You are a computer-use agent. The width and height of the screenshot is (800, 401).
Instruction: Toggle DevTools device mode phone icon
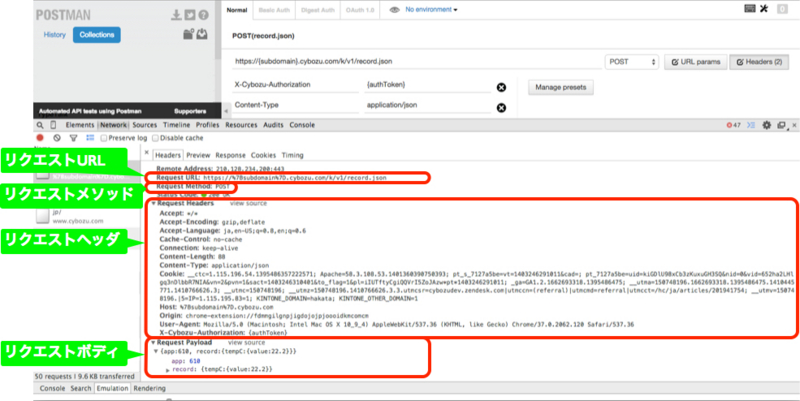(x=54, y=125)
